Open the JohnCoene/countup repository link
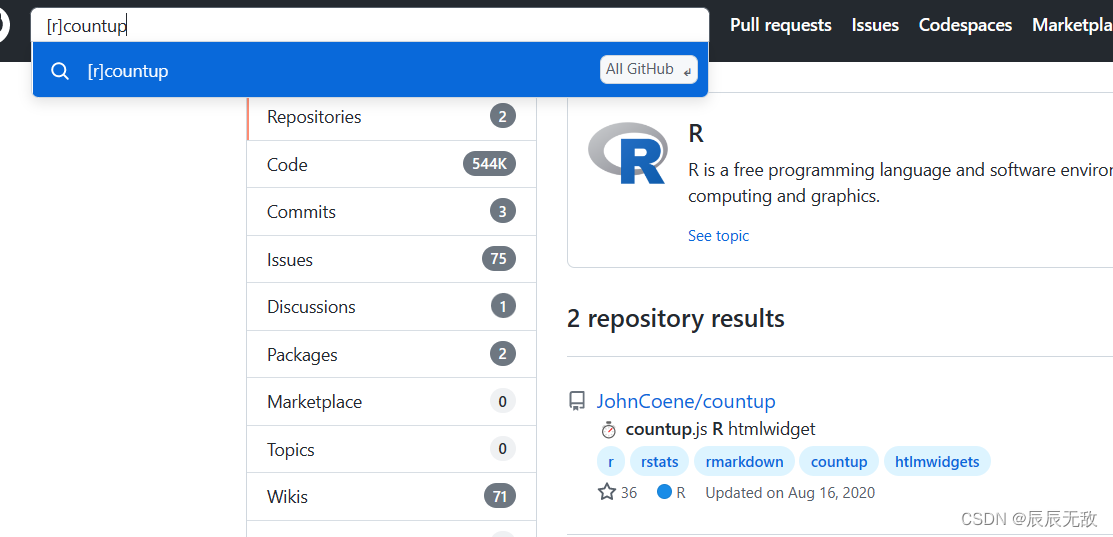 pos(686,402)
